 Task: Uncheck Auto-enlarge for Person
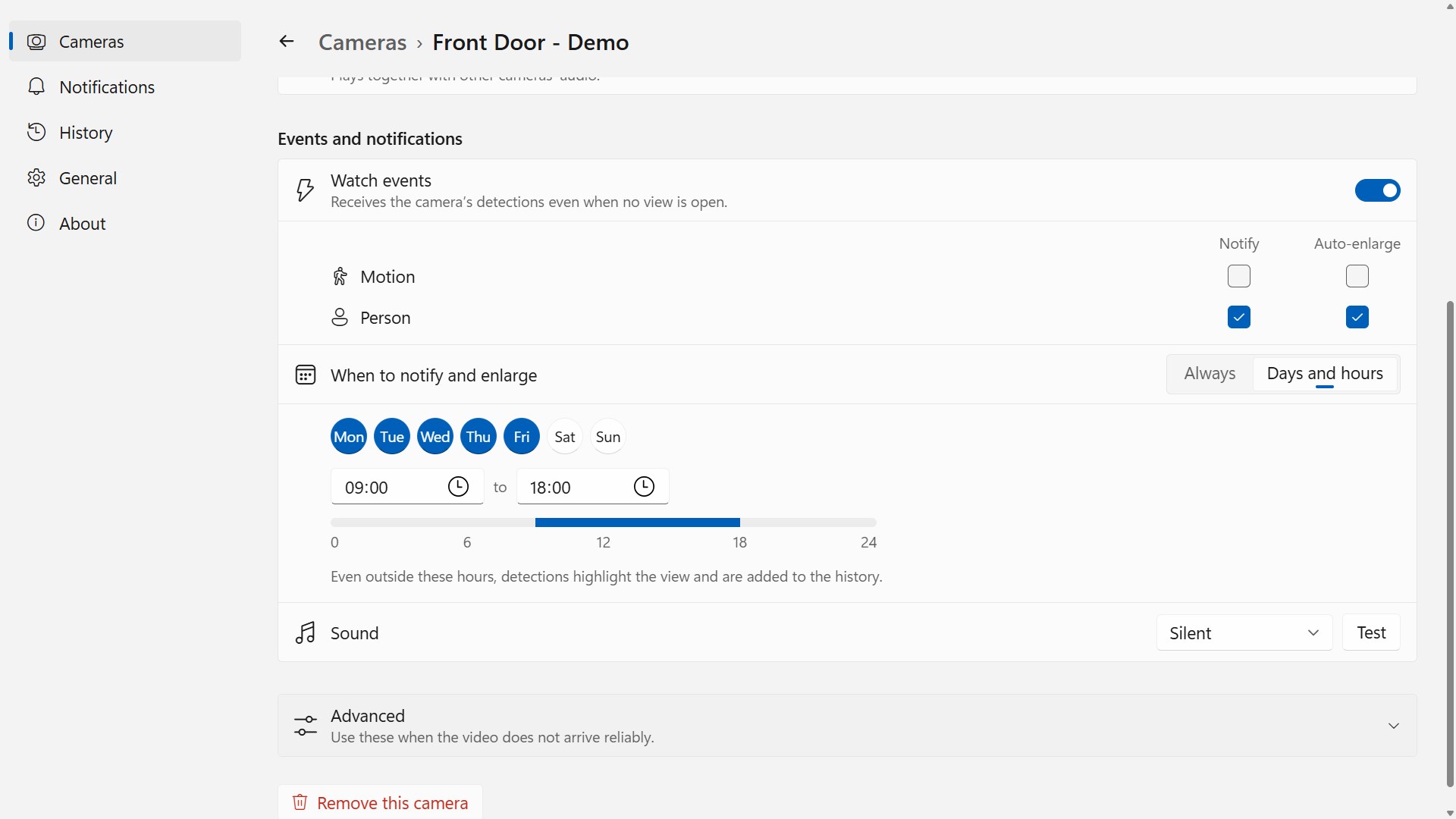(x=1357, y=317)
